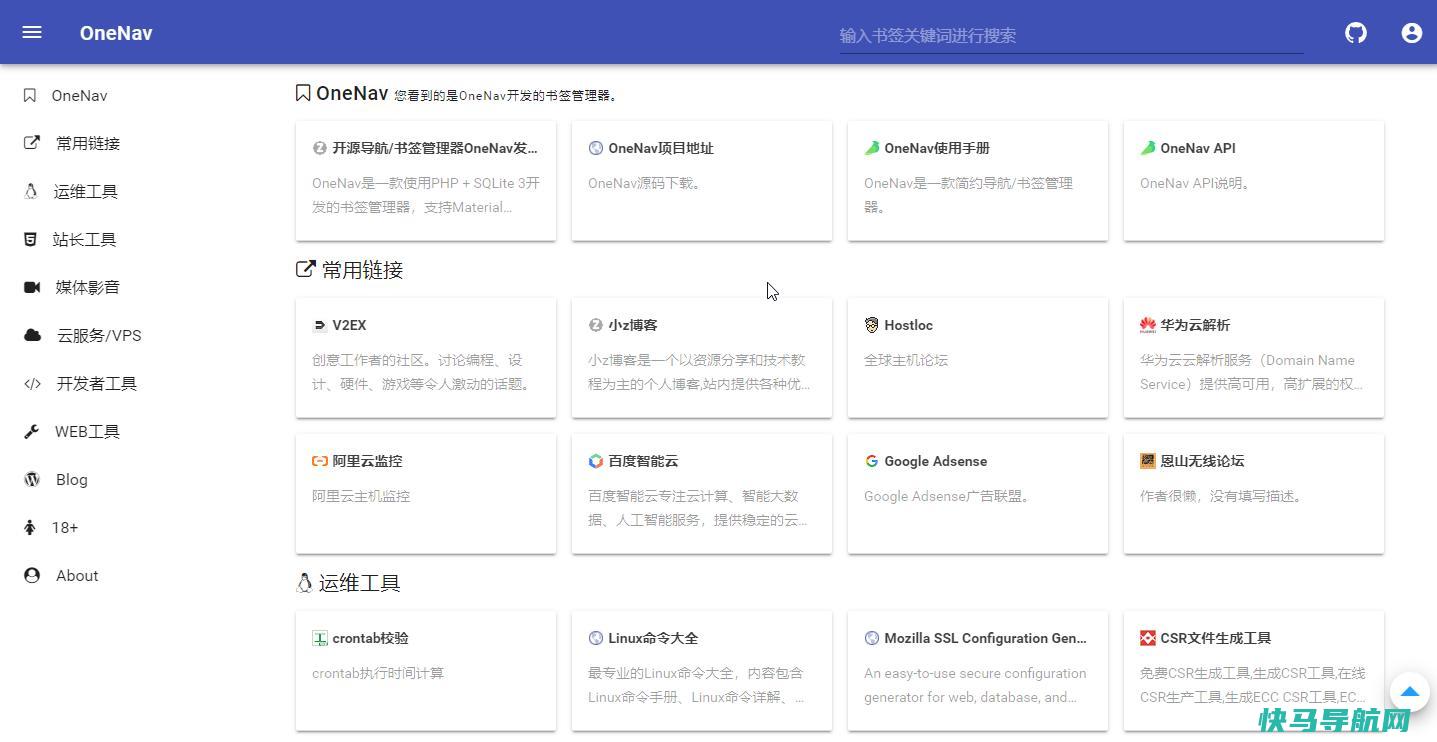Select WEB工具 in the sidebar
The image size is (1437, 742).
point(87,431)
